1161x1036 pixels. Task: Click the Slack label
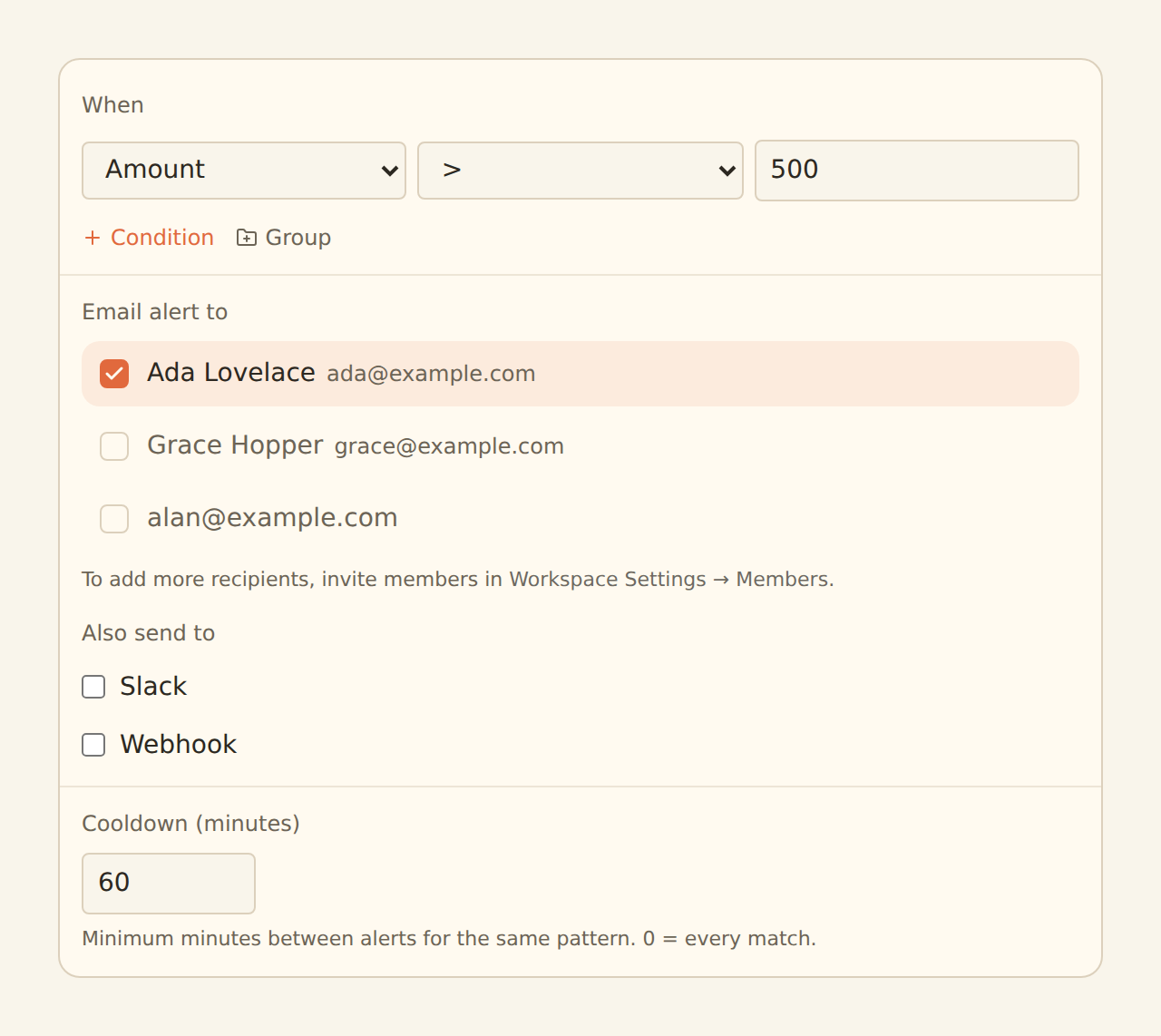tap(153, 687)
